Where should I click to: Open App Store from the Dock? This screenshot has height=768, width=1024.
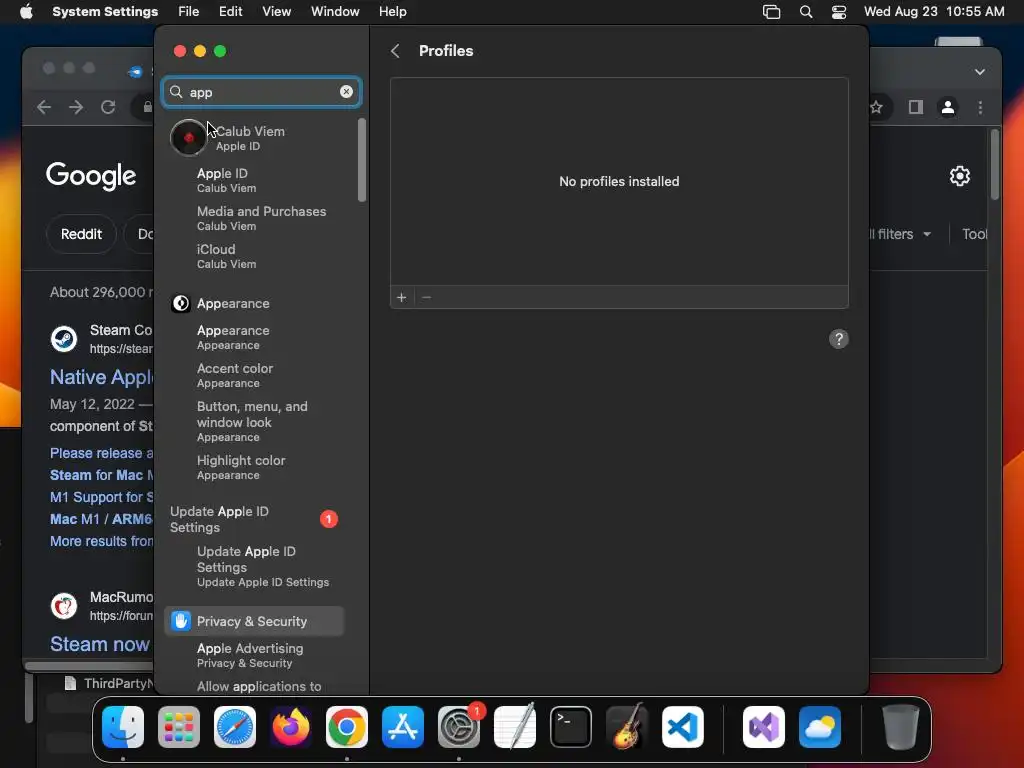tap(403, 727)
